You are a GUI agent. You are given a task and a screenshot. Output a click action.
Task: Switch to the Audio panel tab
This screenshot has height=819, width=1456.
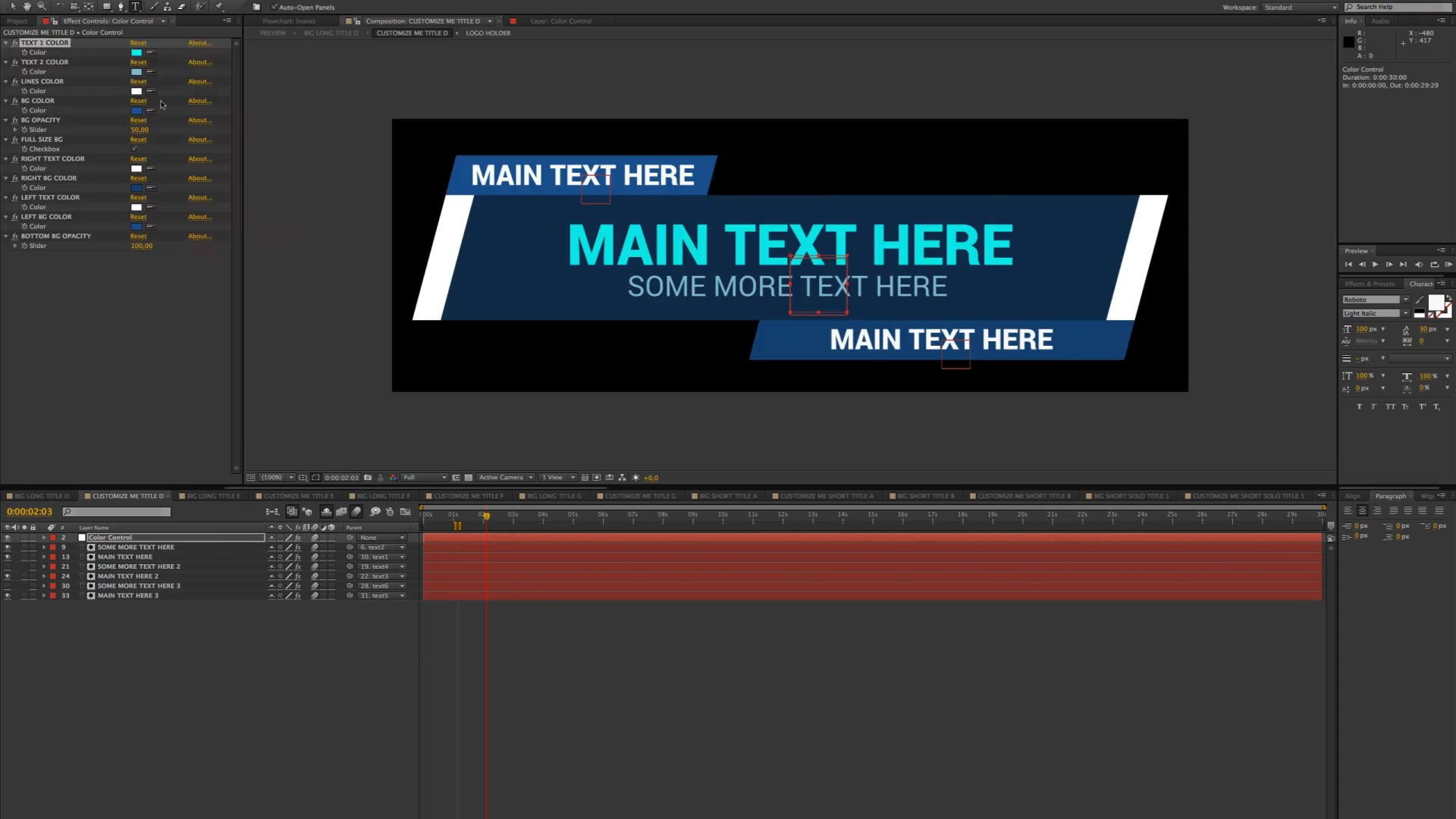pos(1380,21)
